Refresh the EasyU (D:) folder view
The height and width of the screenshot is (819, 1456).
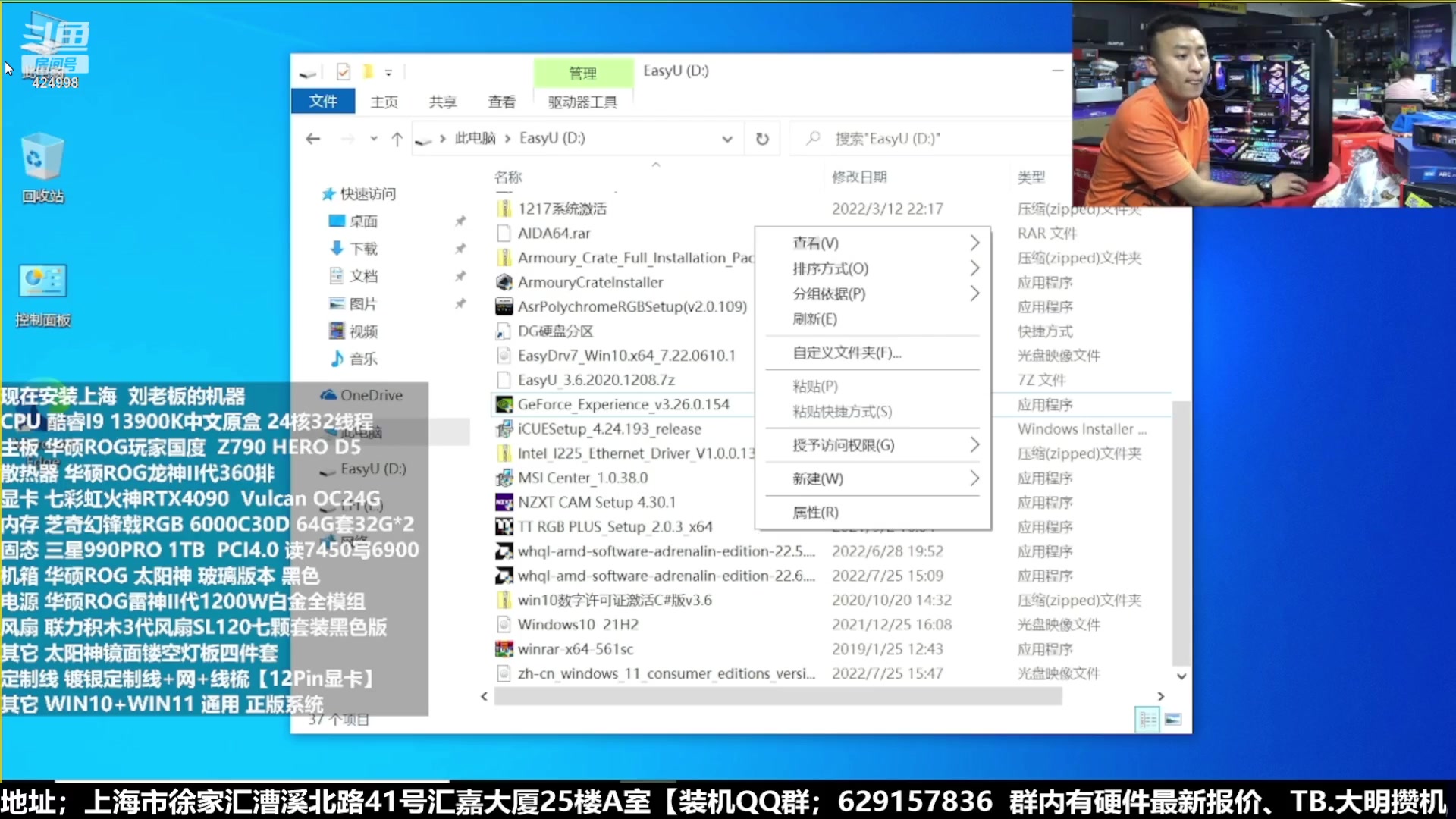pos(762,139)
